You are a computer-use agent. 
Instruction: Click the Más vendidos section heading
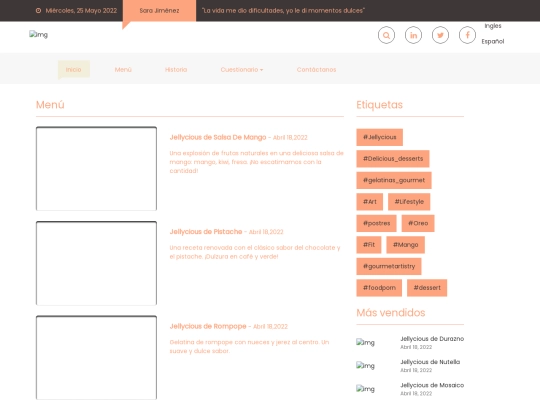pos(391,313)
